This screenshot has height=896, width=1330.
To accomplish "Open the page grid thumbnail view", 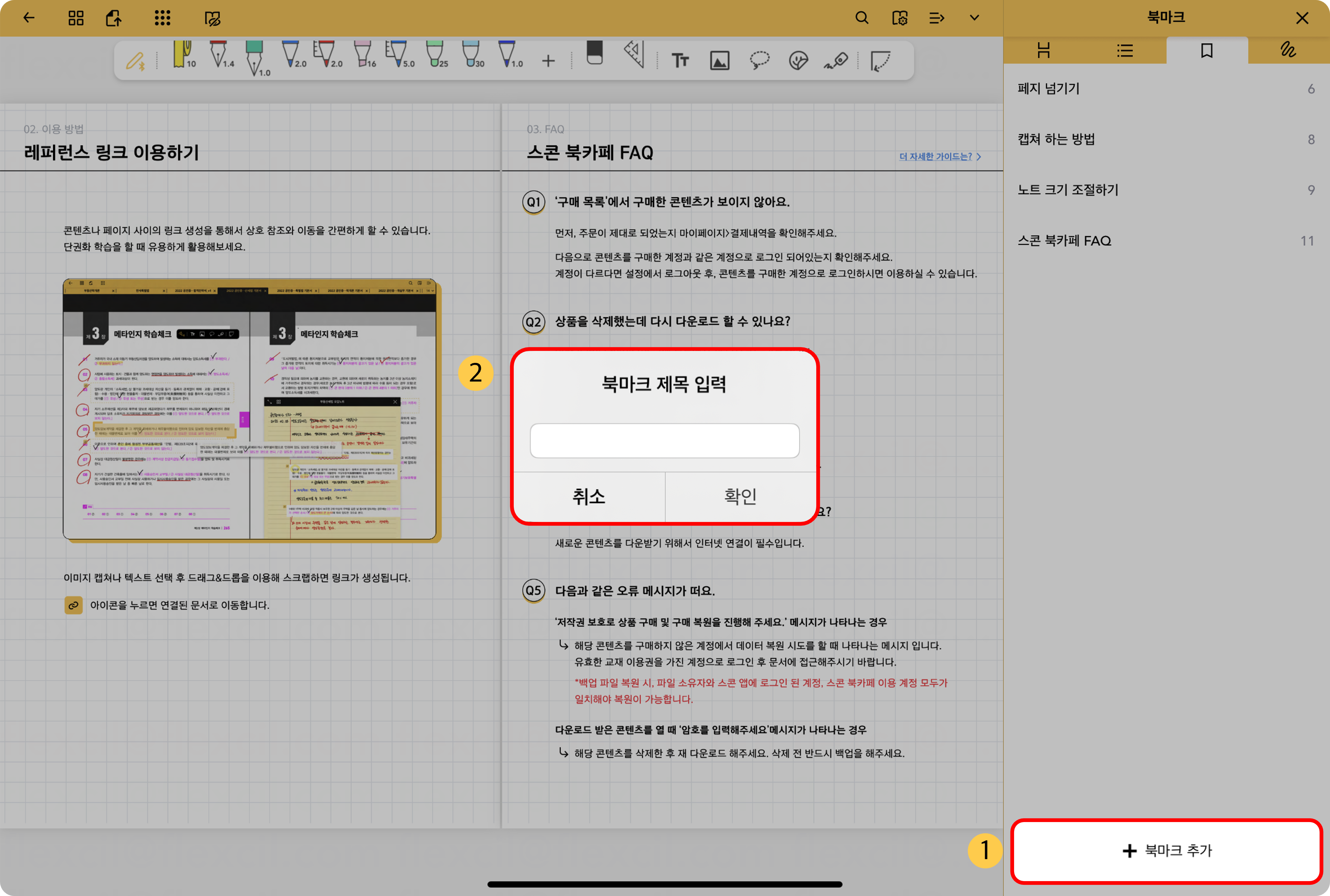I will (75, 18).
